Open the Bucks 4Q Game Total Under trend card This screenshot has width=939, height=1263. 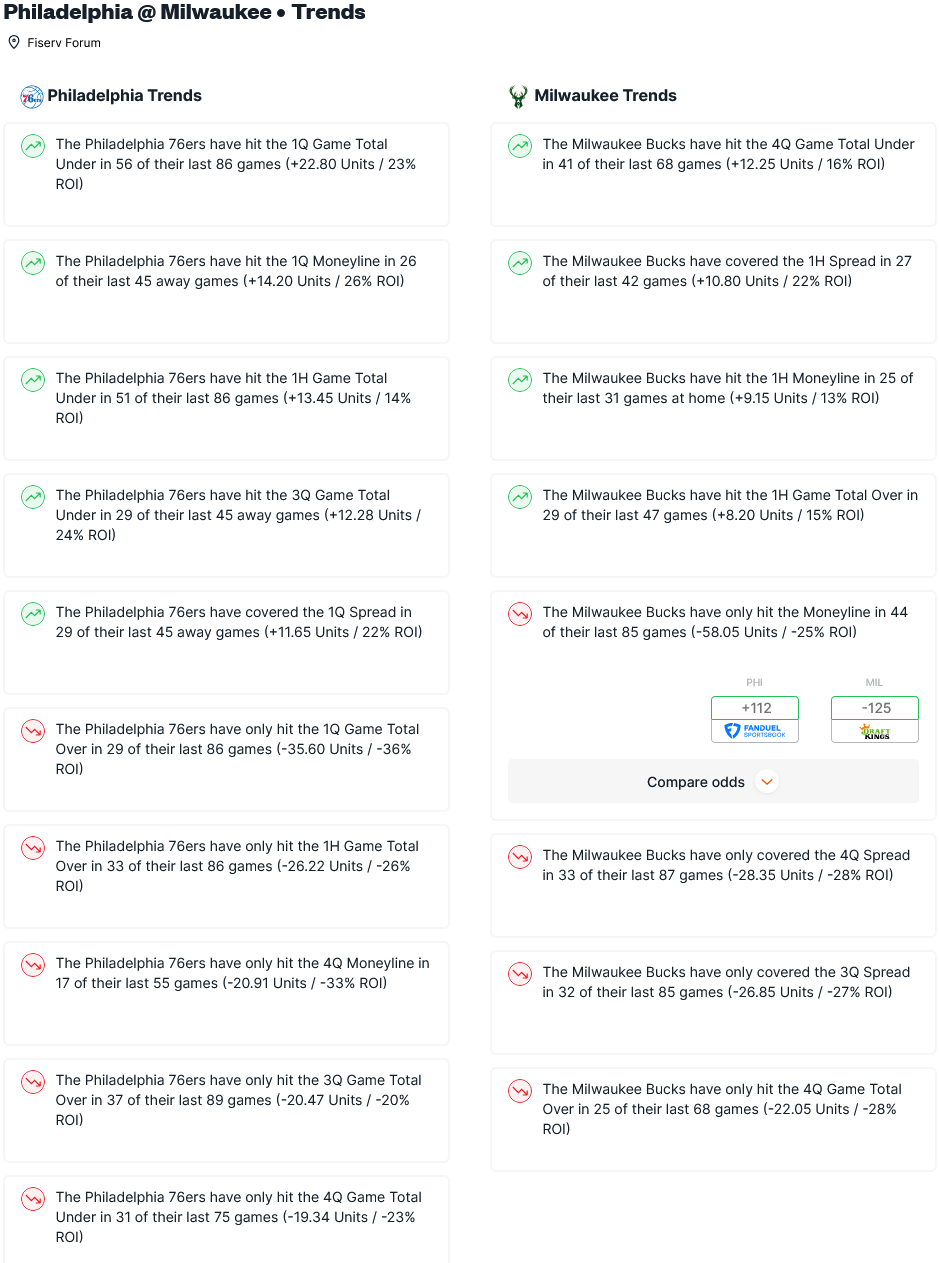[713, 175]
